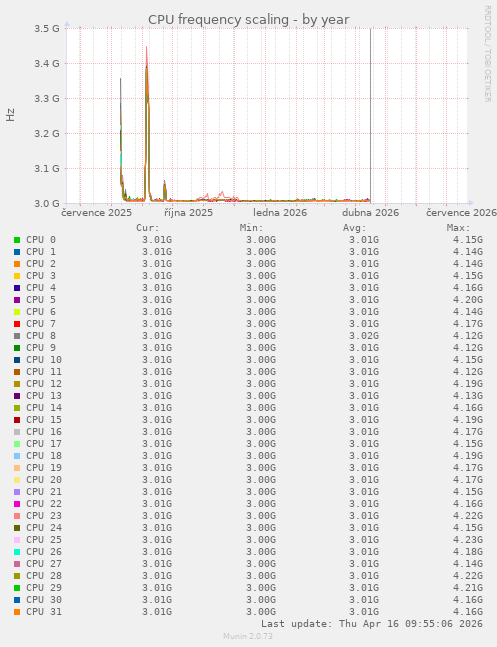
Task: Pick the brown swatch beside CPU 11
Action: (x=17, y=371)
